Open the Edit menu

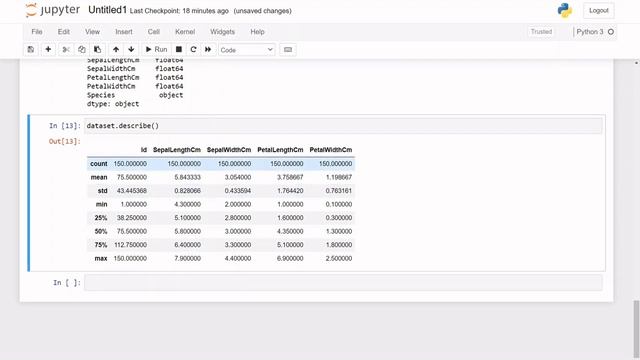tap(64, 31)
